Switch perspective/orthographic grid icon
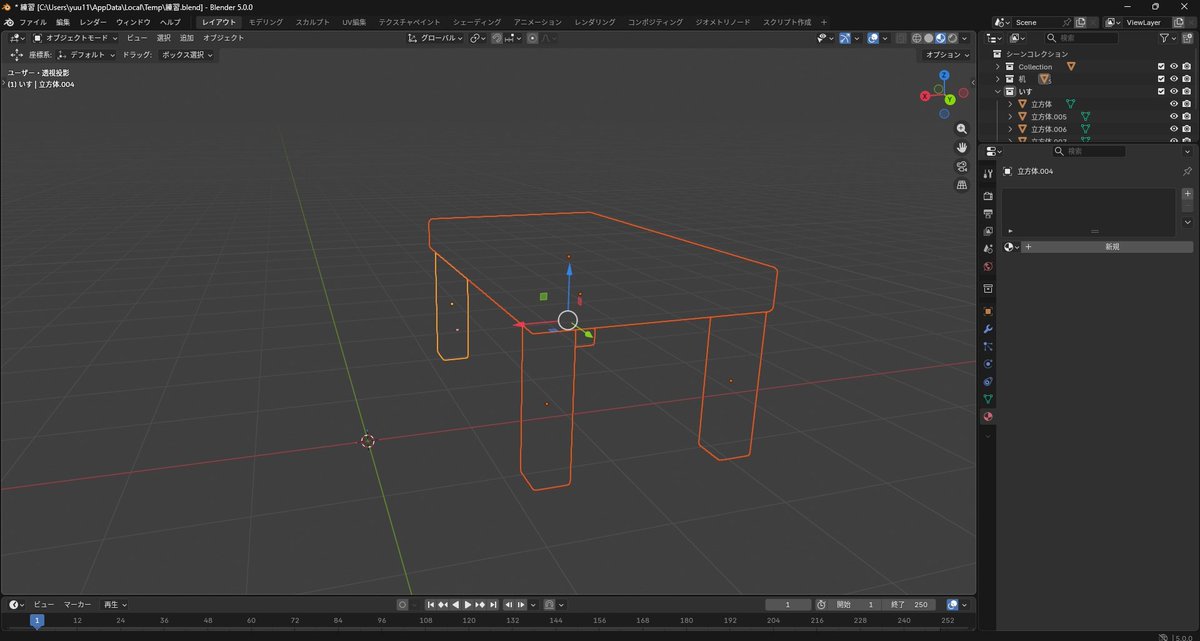 click(x=962, y=185)
